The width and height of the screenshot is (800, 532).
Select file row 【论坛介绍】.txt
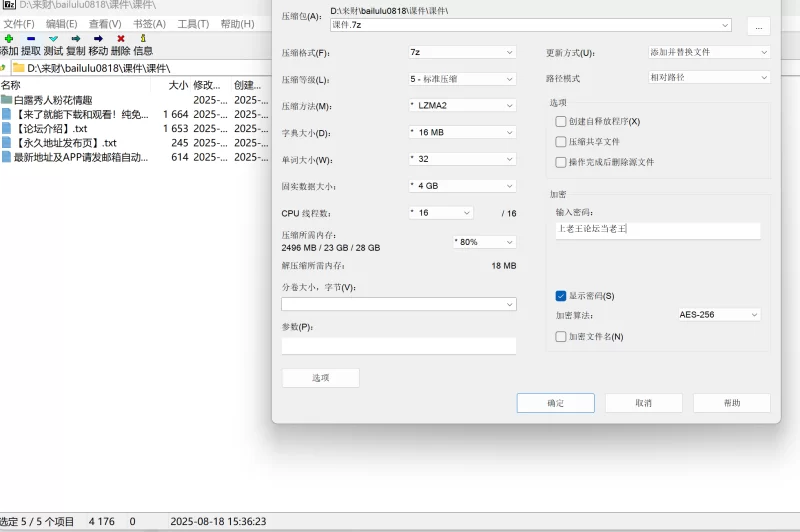point(135,129)
